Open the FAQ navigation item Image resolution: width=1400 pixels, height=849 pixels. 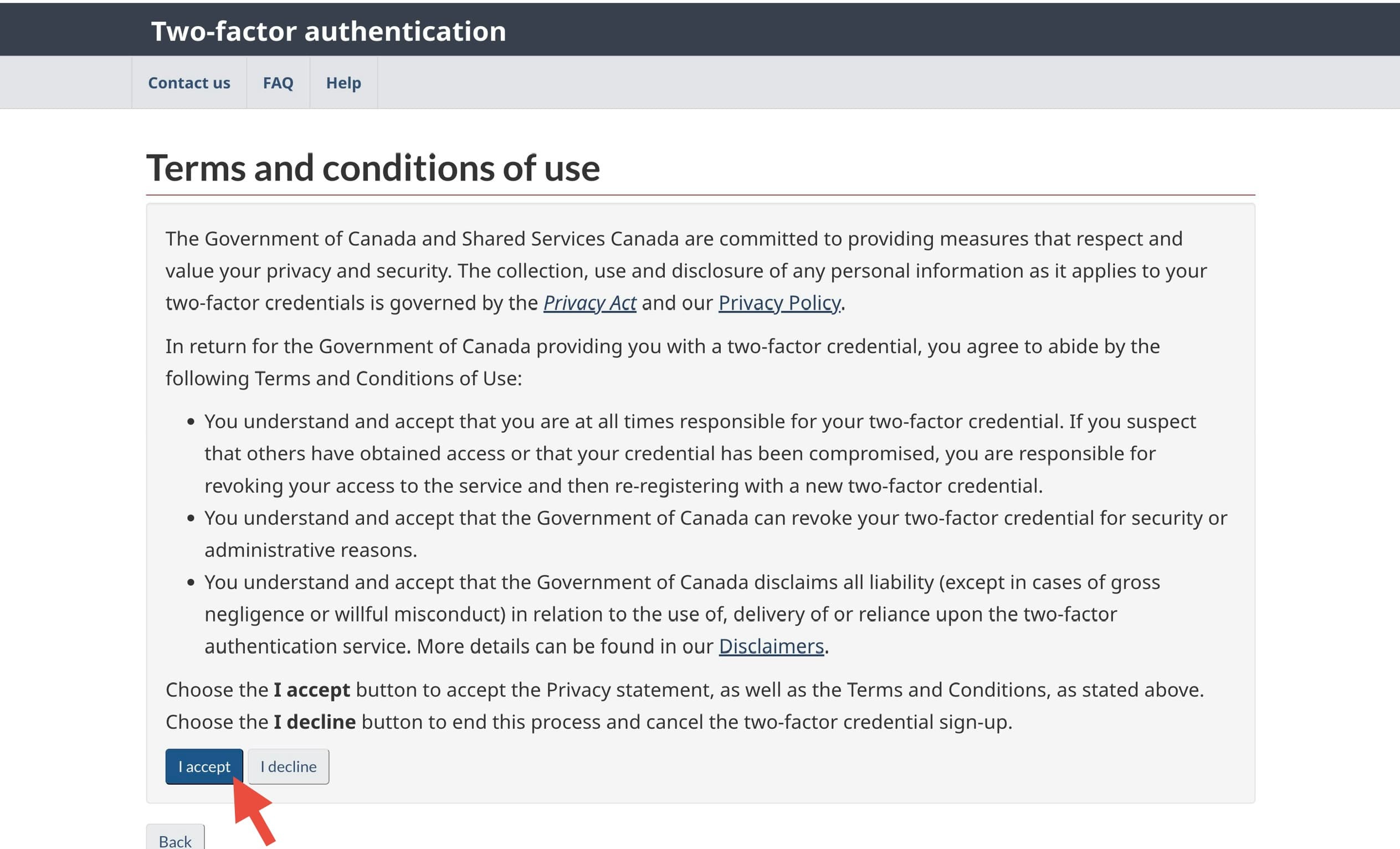(x=278, y=83)
